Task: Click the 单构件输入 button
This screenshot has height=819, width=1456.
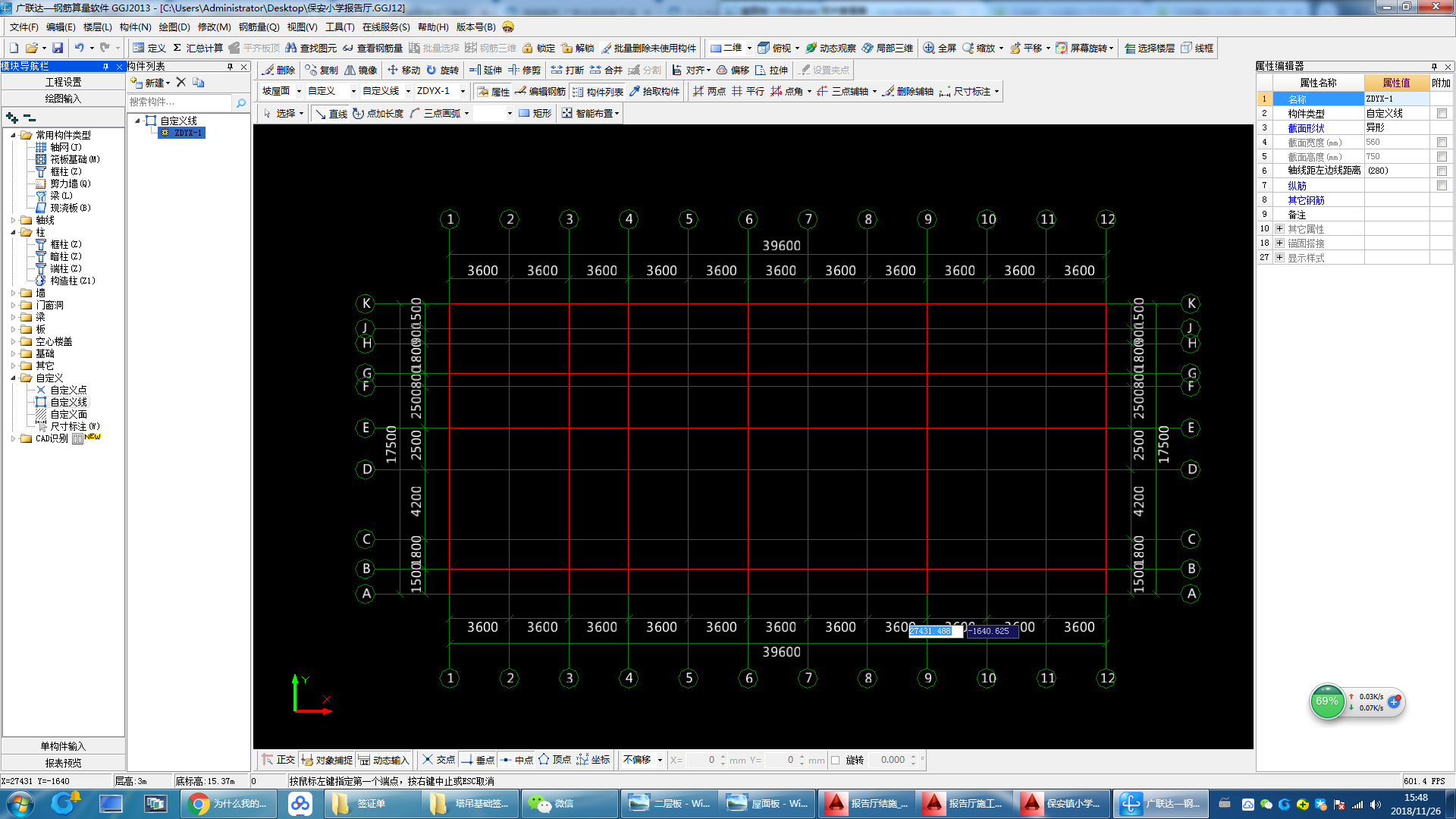Action: click(63, 746)
